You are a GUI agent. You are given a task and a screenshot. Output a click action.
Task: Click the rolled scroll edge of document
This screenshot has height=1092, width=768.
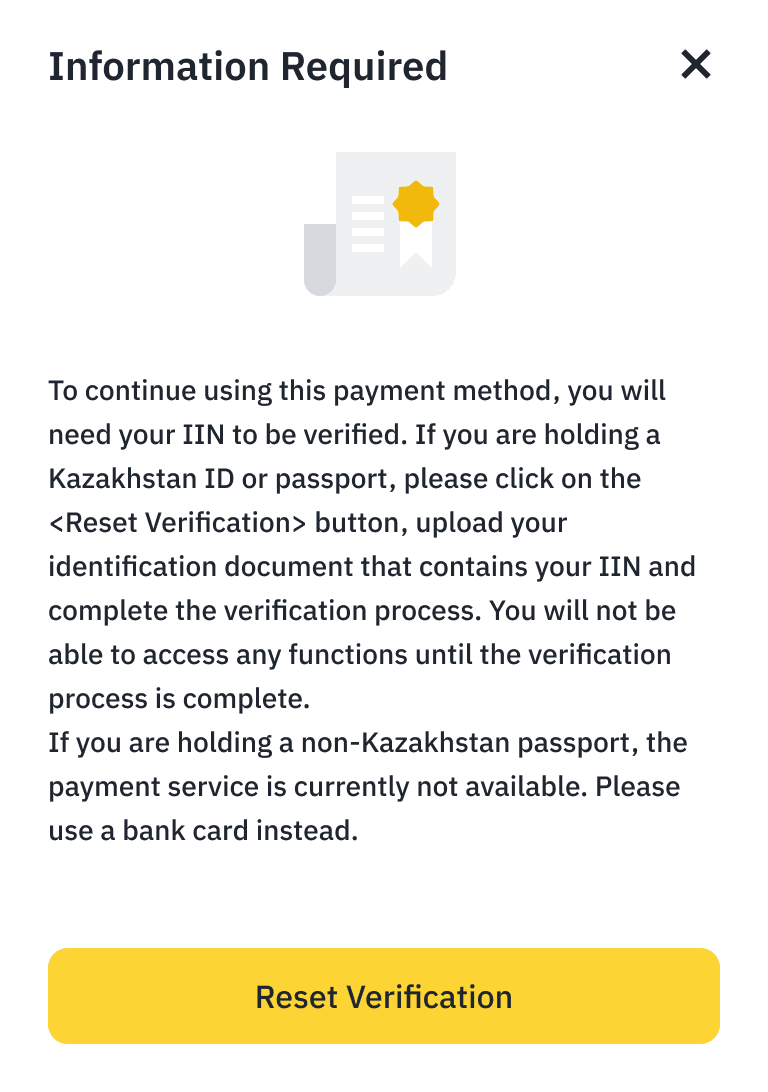[x=319, y=260]
